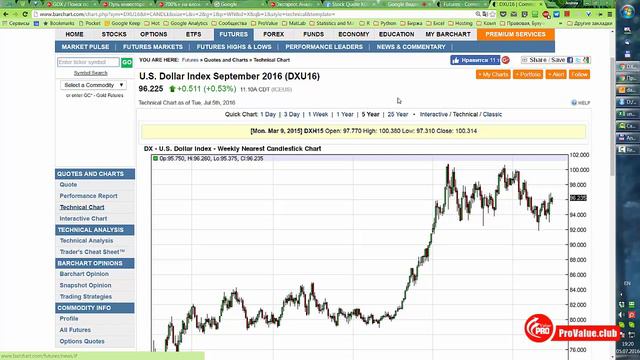
Task: Click the Share / Save button
Action: [543, 60]
